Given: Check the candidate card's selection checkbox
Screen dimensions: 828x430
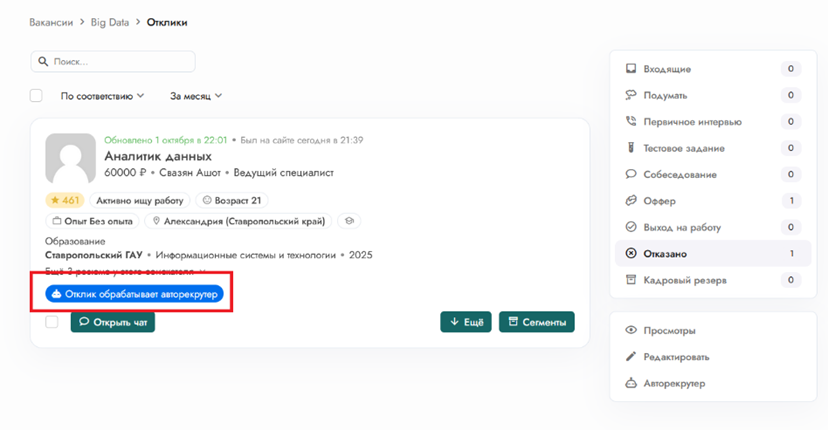Looking at the screenshot, I should pos(52,322).
